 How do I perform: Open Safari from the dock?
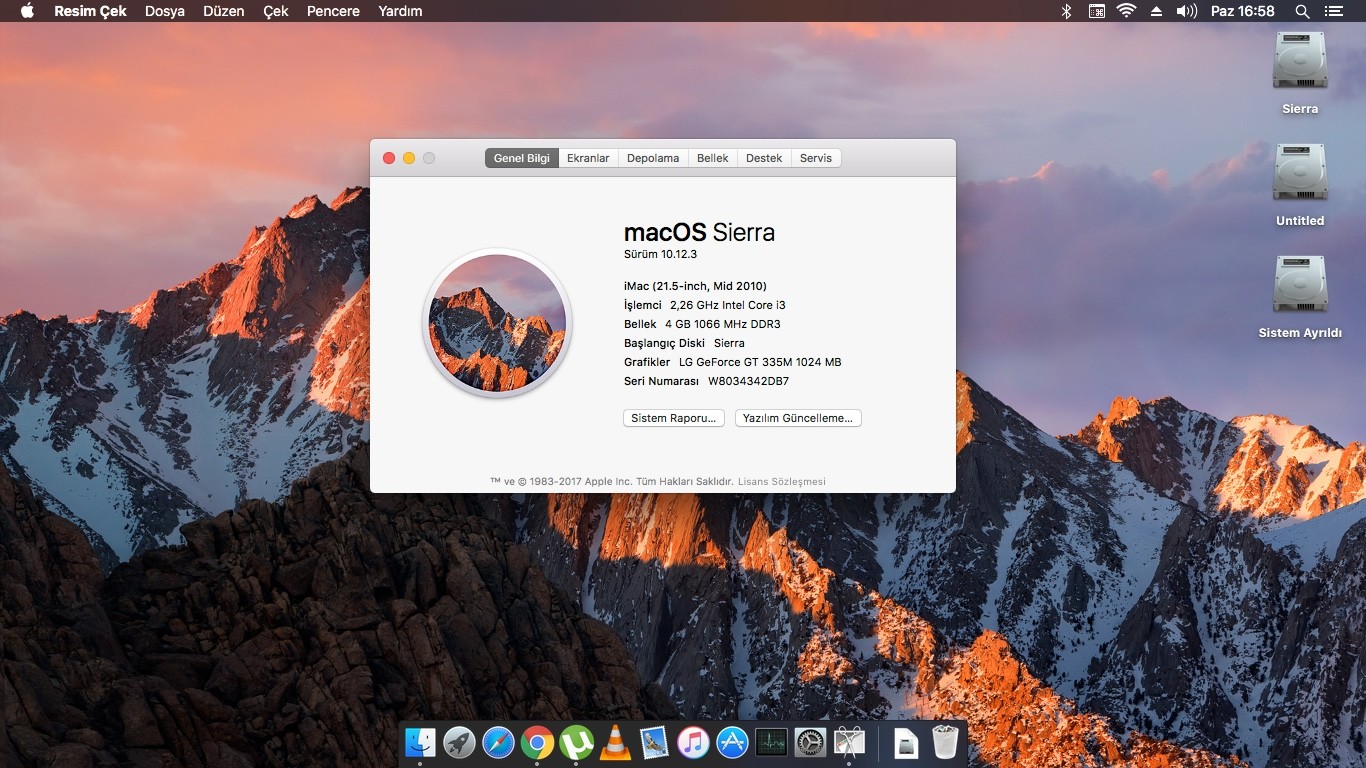pyautogui.click(x=498, y=742)
